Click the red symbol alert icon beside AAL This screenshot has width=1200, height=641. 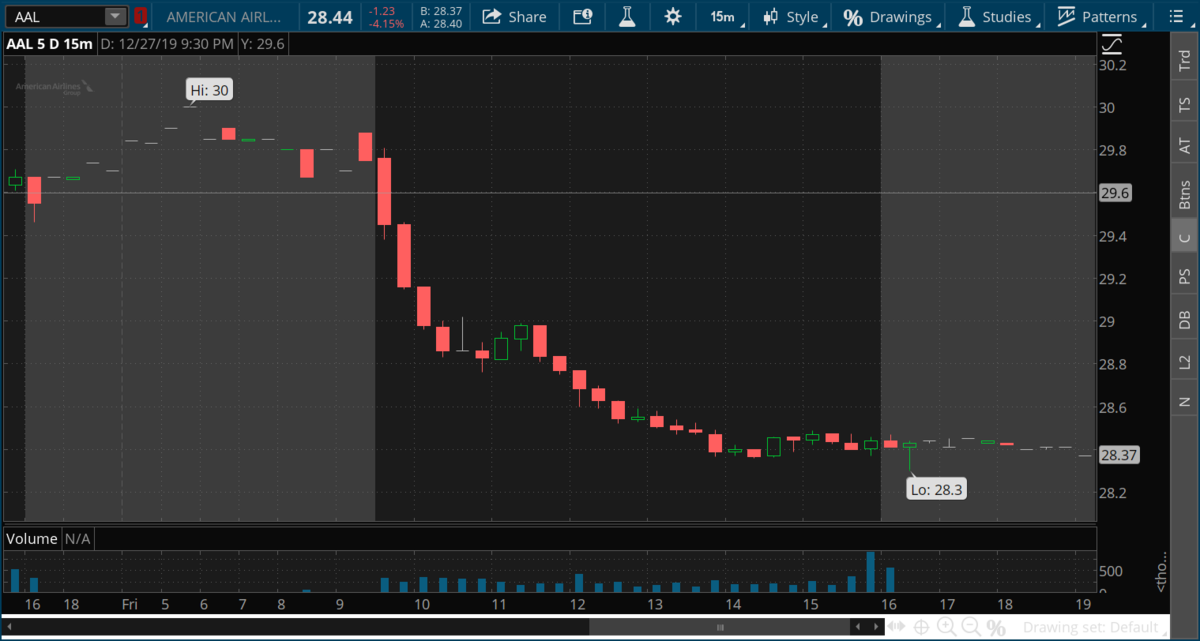pyautogui.click(x=140, y=16)
